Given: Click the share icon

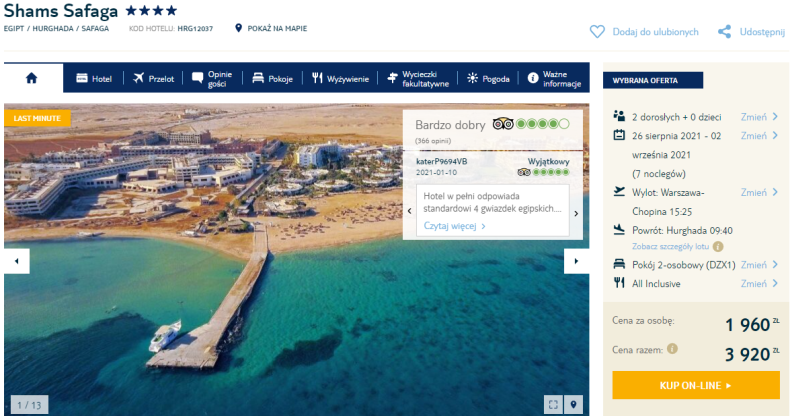Looking at the screenshot, I should pos(725,32).
